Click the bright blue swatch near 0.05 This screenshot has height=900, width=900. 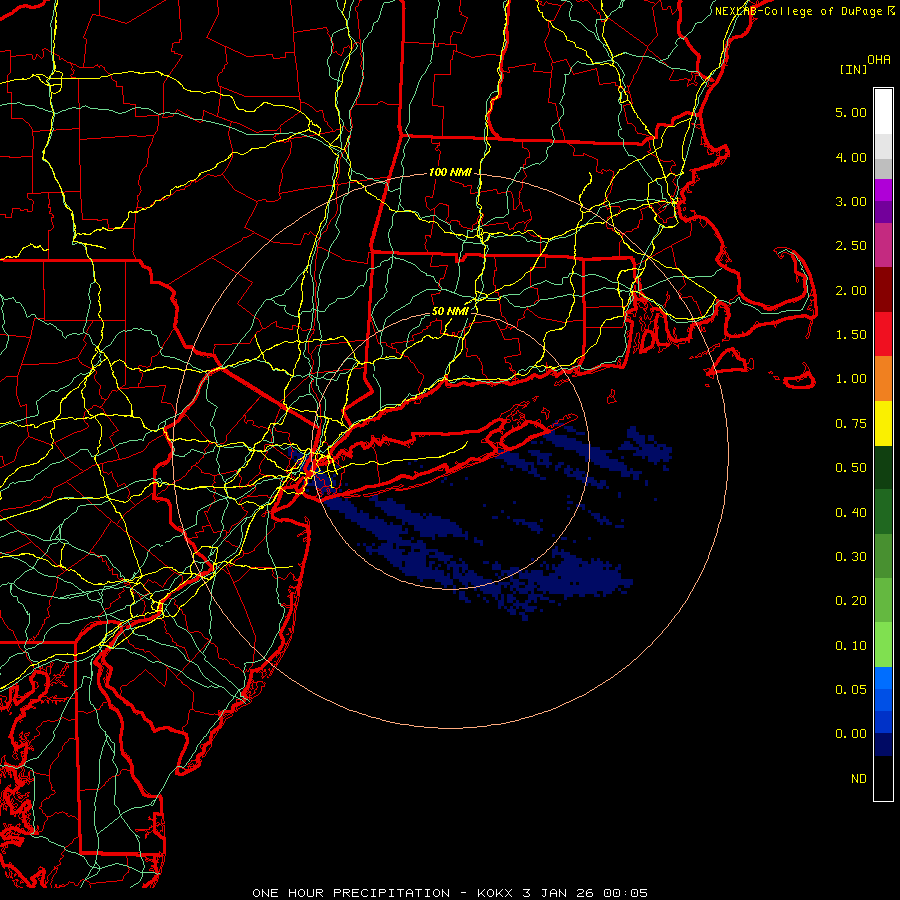coord(883,678)
